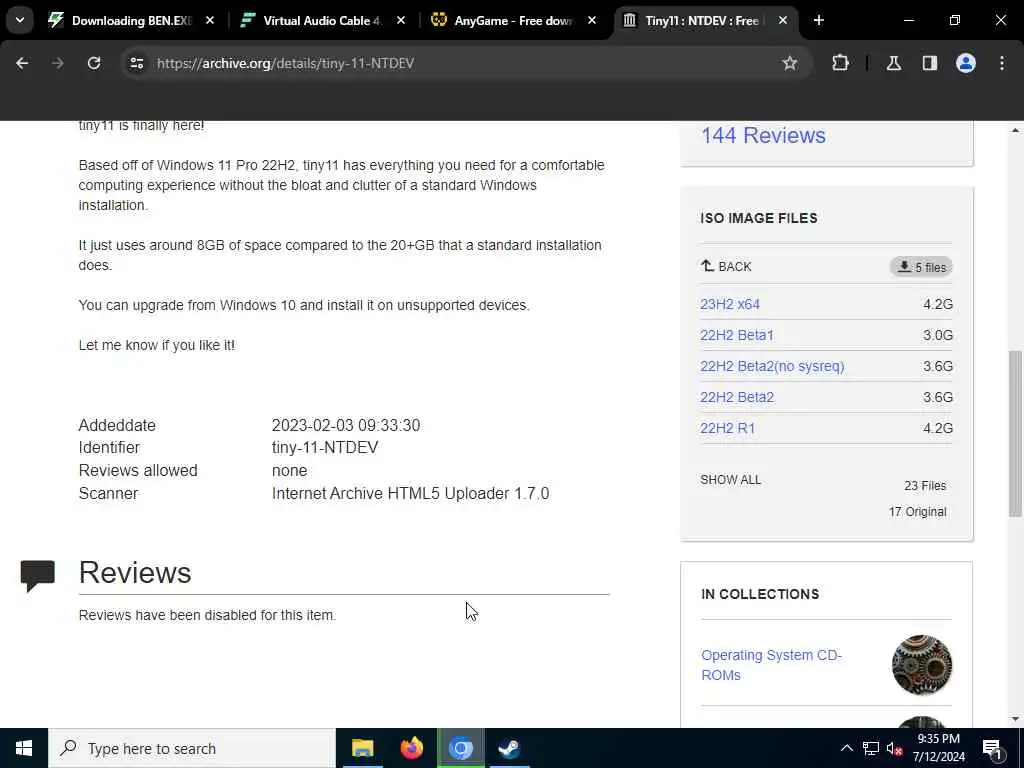Open Chrome three-dot menu
Image resolution: width=1024 pixels, height=768 pixels.
[1002, 63]
